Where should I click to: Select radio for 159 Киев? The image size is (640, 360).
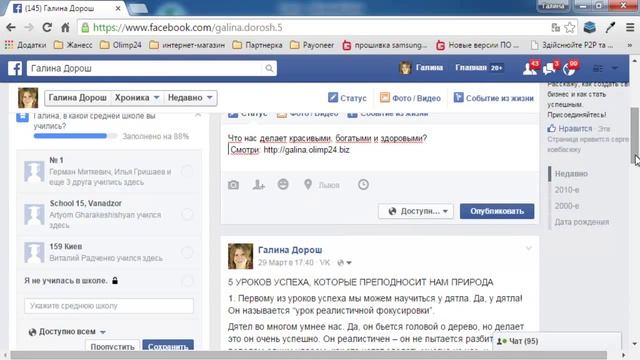click(187, 252)
